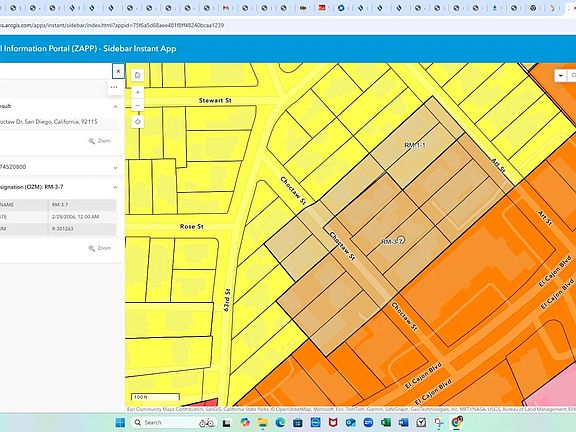Zoom in with the map plus icon
Viewport: 576px width, 432px height.
[137, 92]
